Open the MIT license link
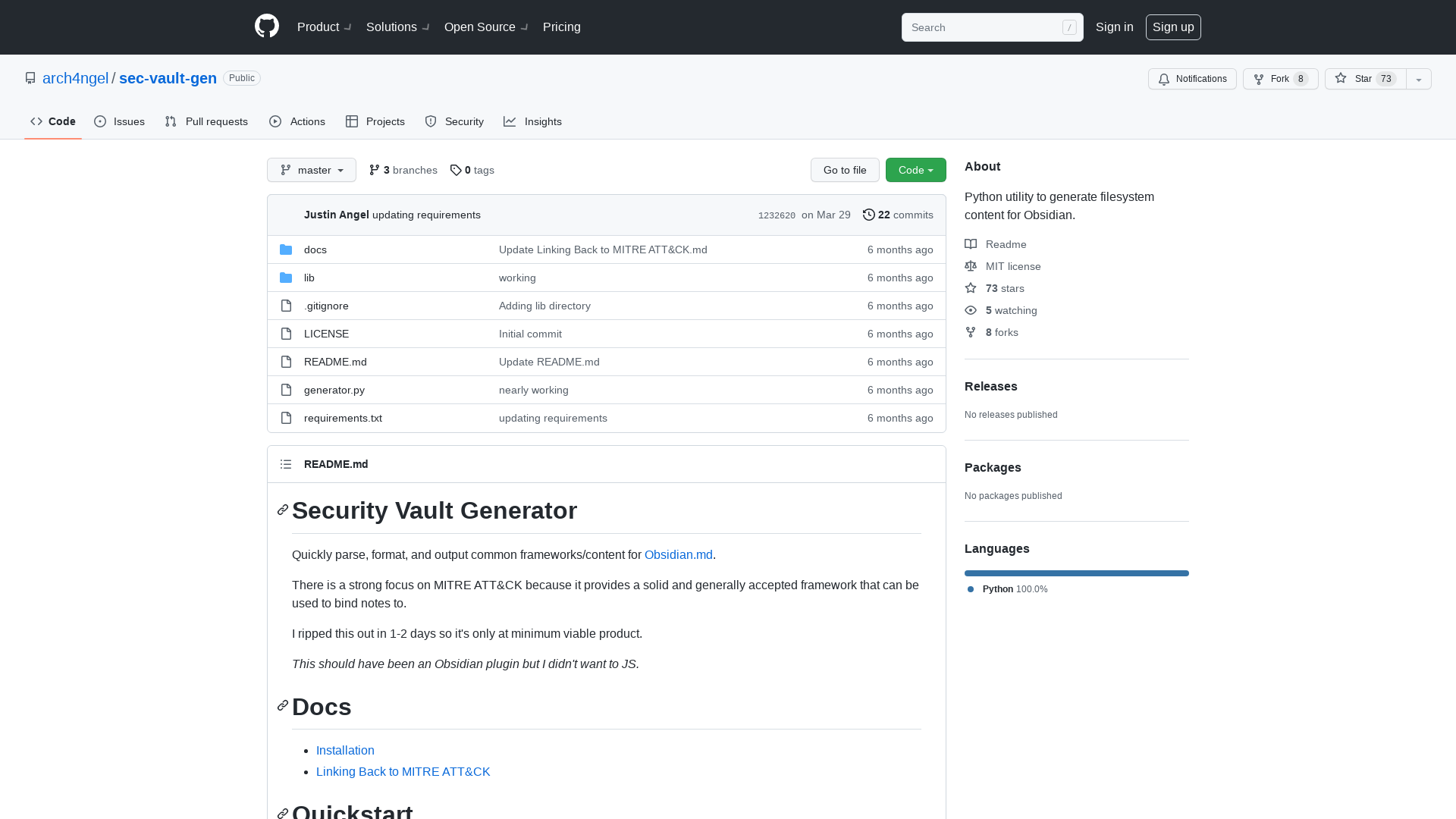 [x=1003, y=266]
